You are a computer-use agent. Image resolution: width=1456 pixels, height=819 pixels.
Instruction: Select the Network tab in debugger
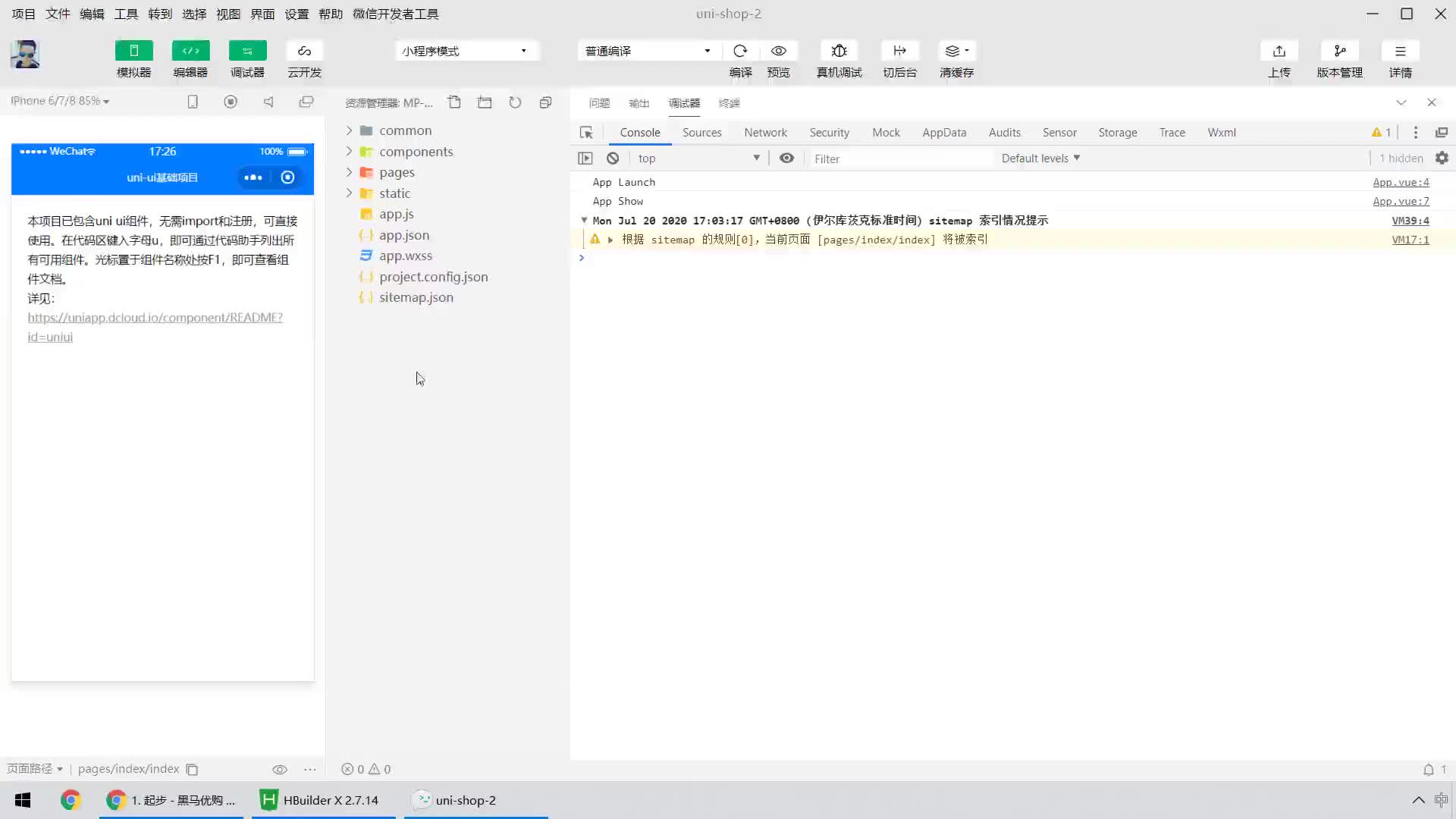(x=765, y=132)
